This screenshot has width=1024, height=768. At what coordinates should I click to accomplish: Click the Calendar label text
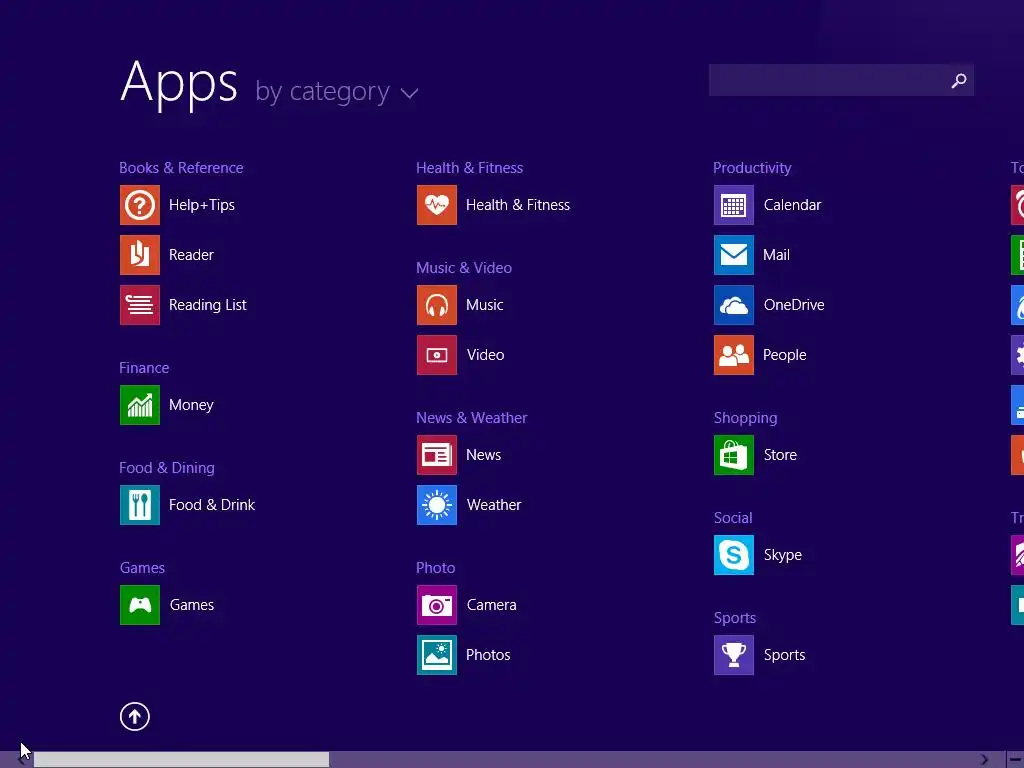coord(792,205)
